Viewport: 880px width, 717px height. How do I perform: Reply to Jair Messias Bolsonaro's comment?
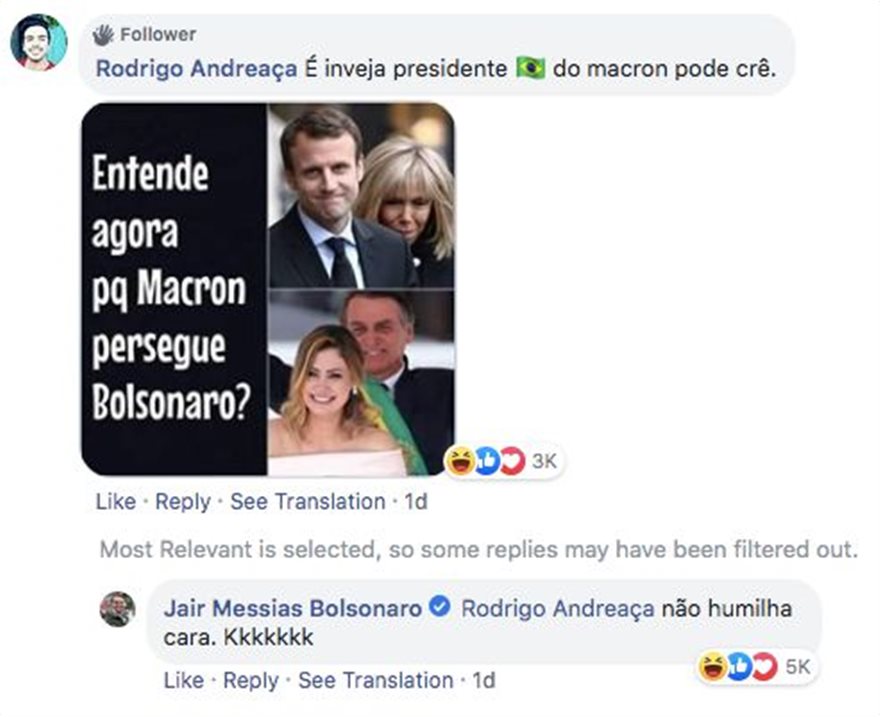[250, 680]
